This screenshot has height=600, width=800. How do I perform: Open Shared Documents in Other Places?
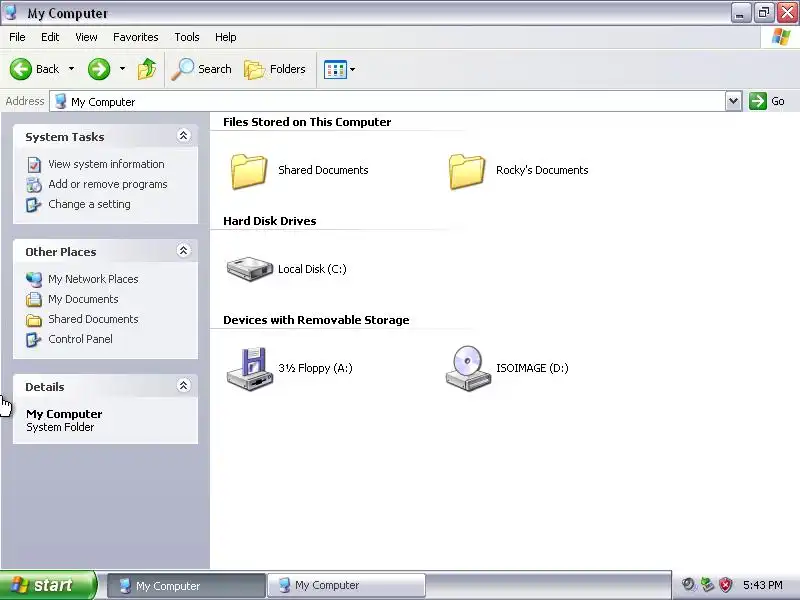click(93, 319)
